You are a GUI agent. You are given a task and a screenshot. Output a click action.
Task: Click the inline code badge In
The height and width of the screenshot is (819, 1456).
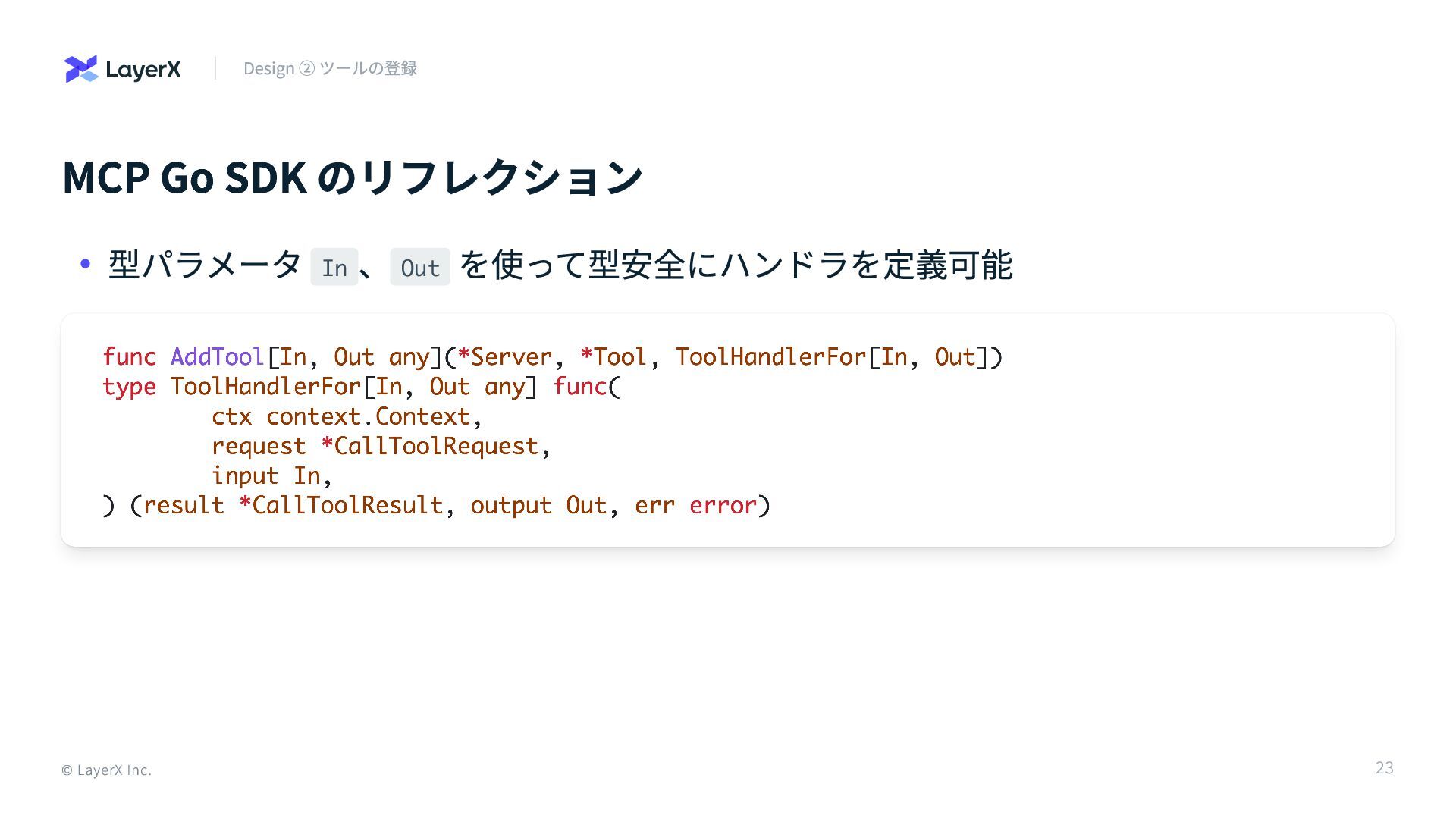click(334, 268)
